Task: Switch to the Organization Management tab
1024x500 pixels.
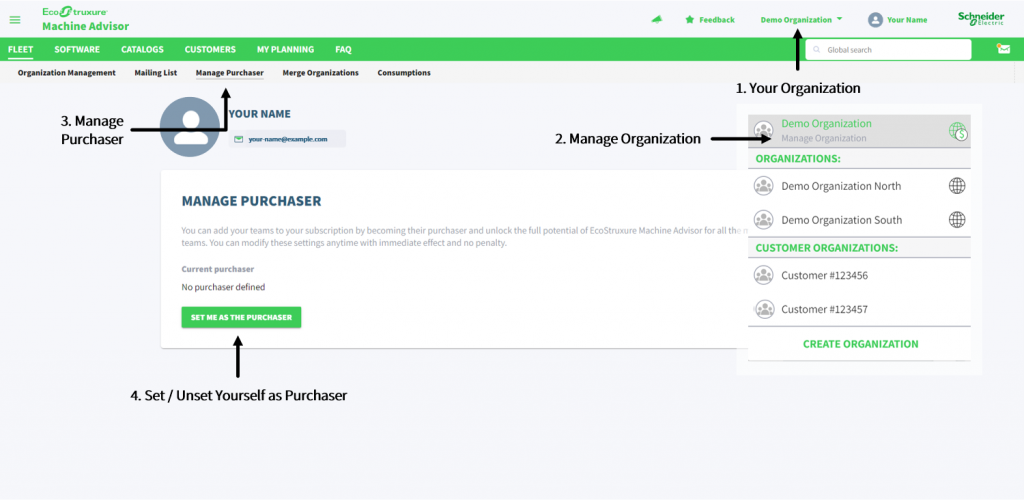Action: pyautogui.click(x=67, y=72)
